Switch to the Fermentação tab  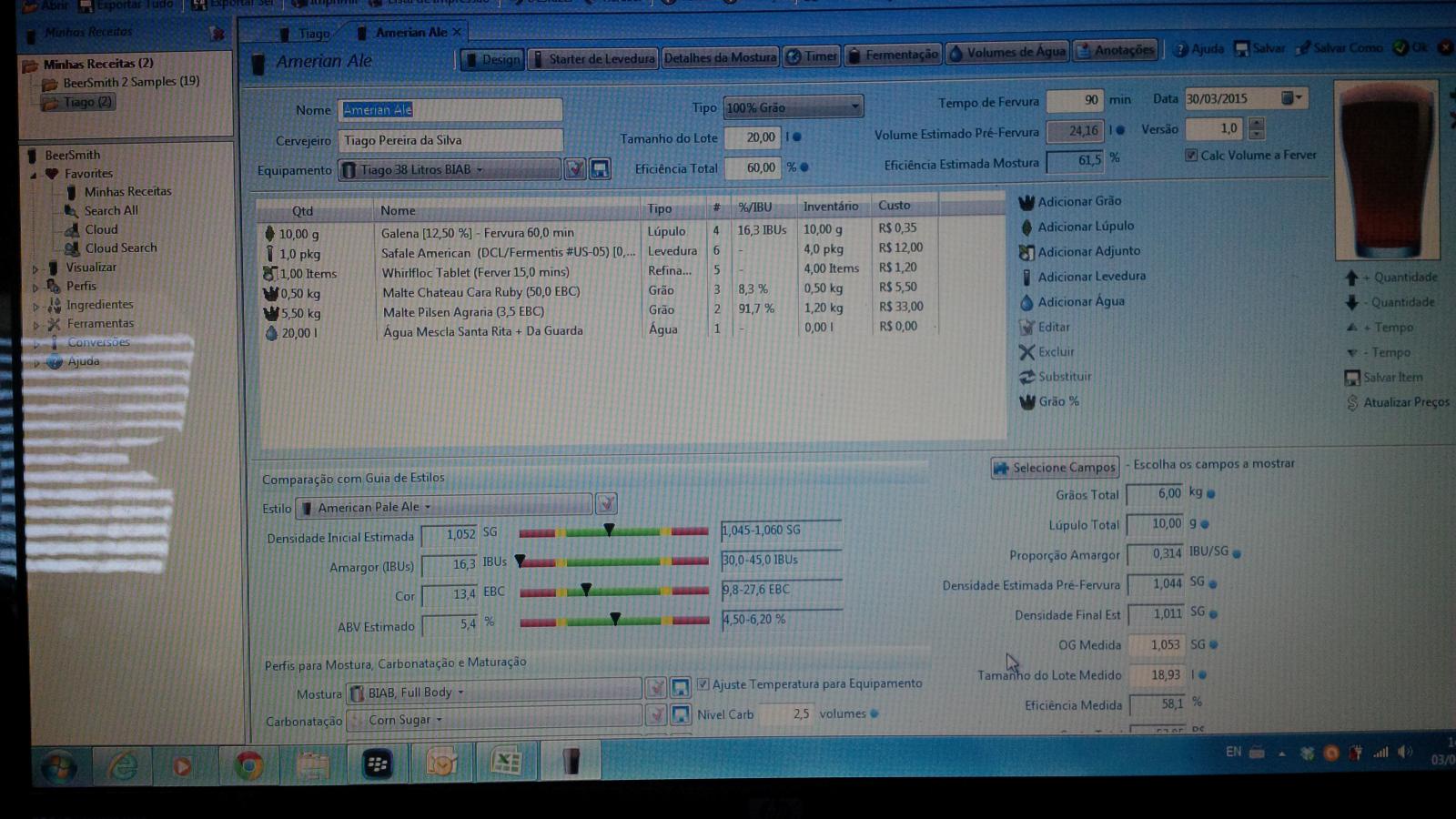(x=892, y=55)
